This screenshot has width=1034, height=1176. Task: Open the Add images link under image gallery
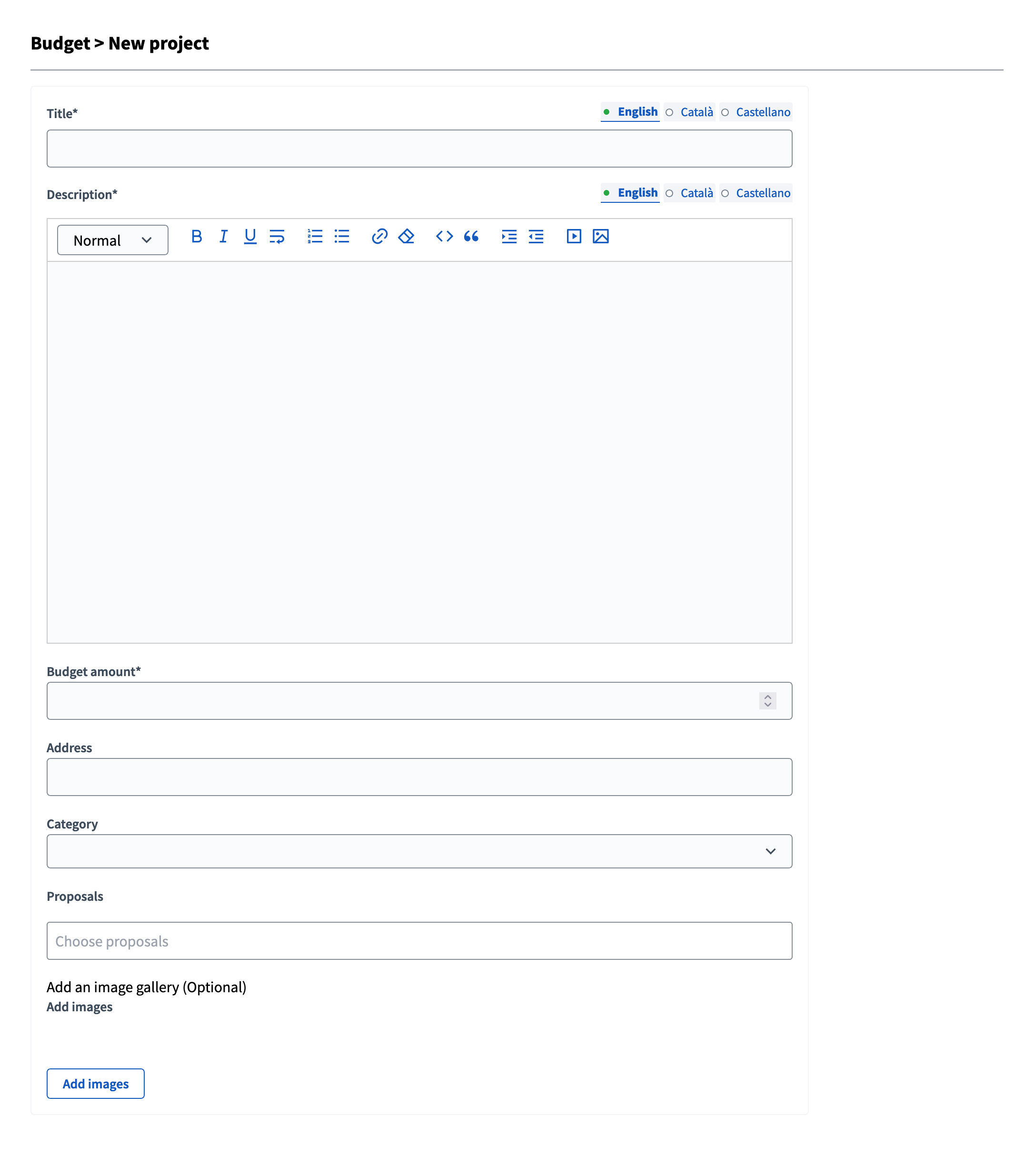click(x=80, y=1007)
